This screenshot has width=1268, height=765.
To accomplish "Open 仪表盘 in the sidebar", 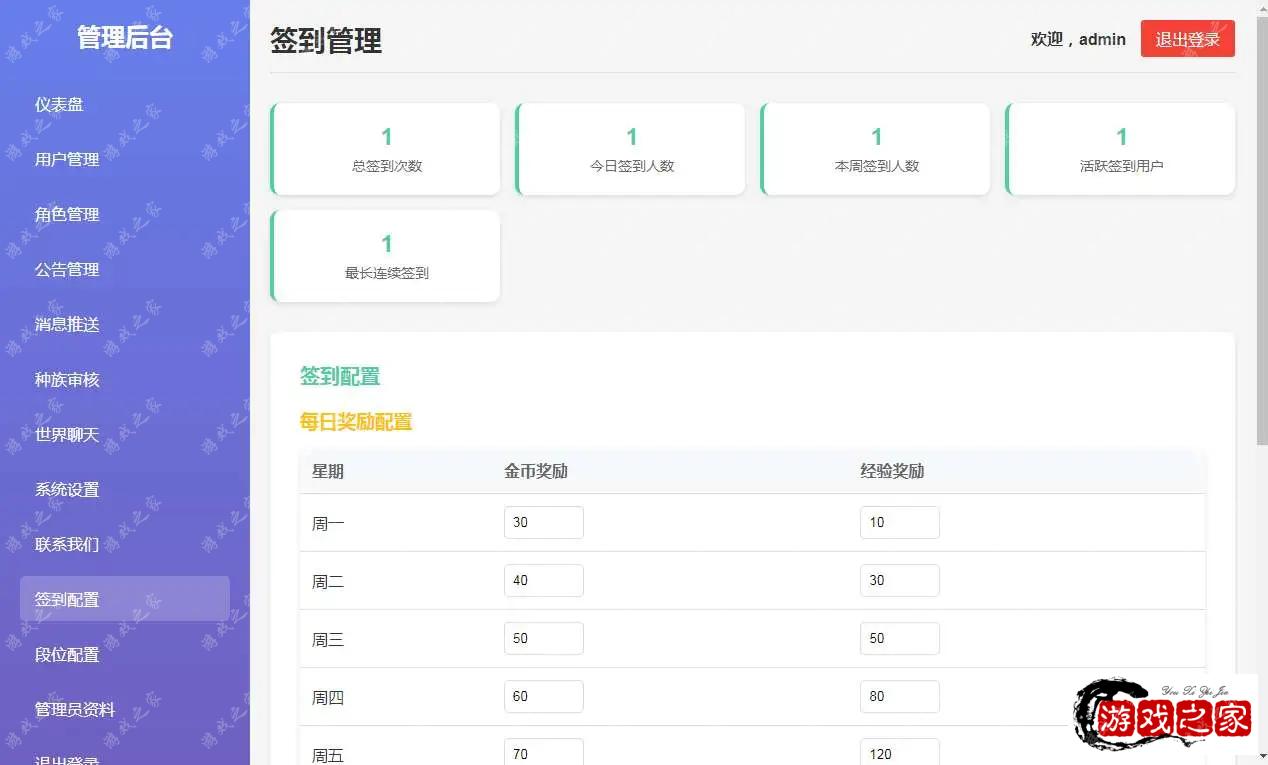I will pyautogui.click(x=60, y=105).
